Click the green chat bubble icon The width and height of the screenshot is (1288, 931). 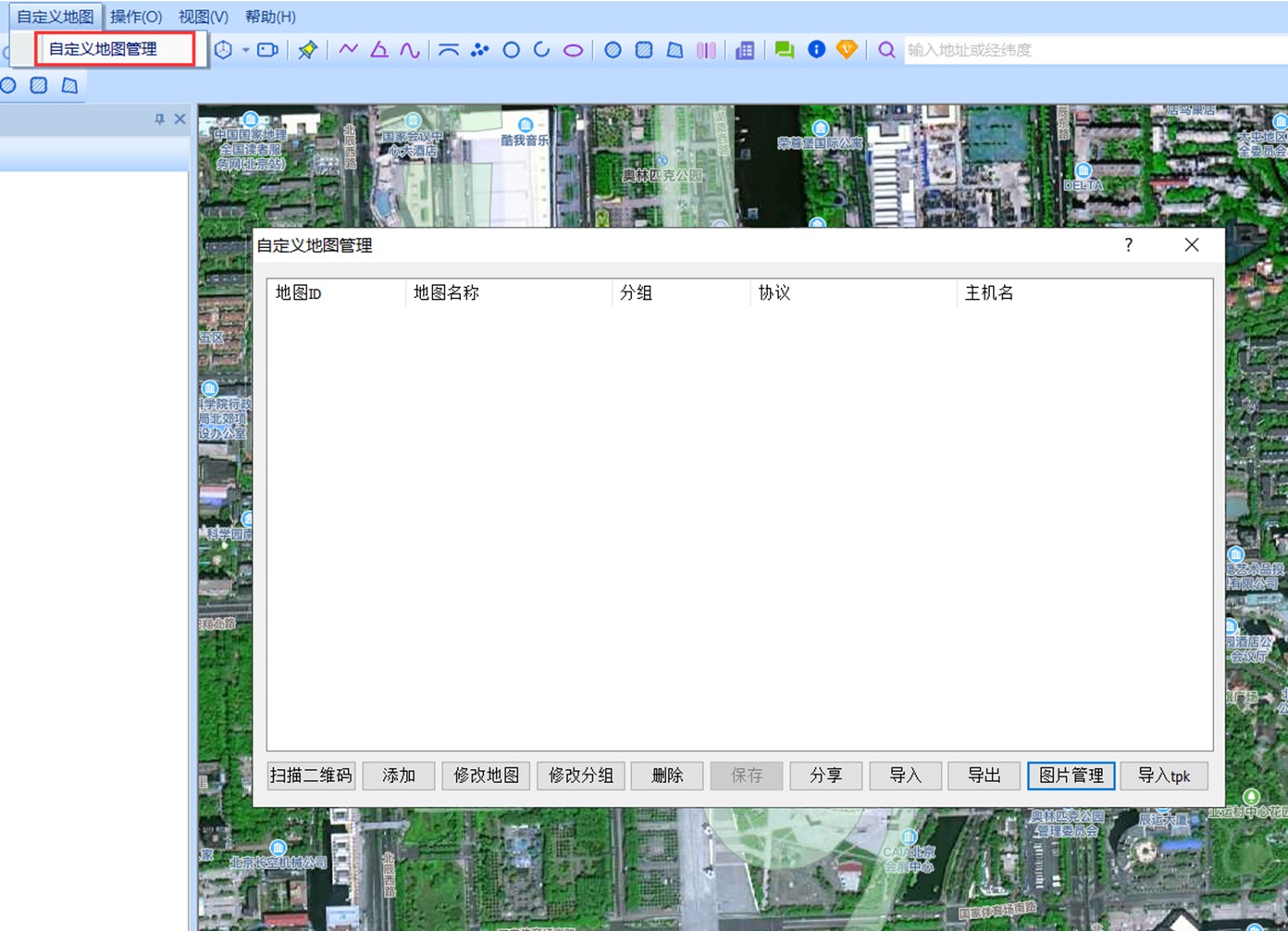[784, 50]
